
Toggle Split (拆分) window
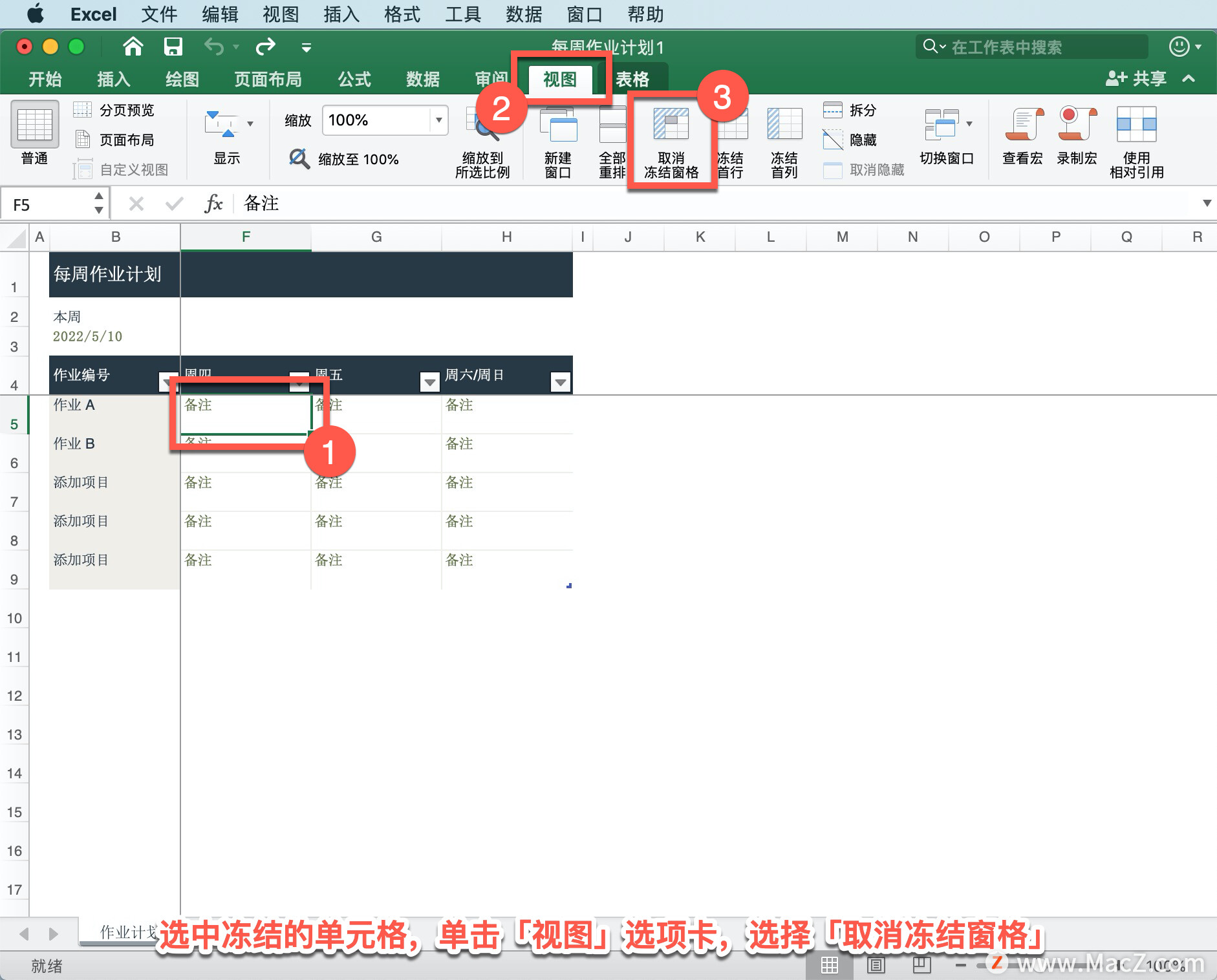pos(850,110)
